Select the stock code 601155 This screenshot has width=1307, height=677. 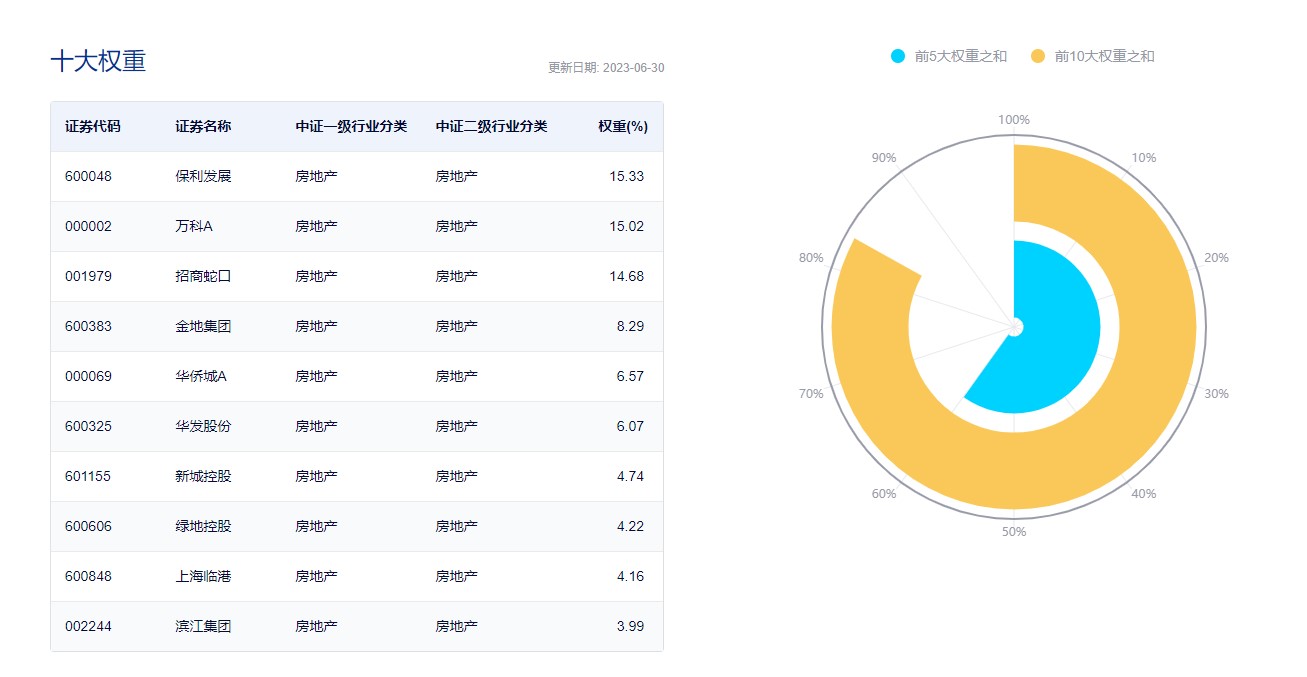(x=88, y=476)
